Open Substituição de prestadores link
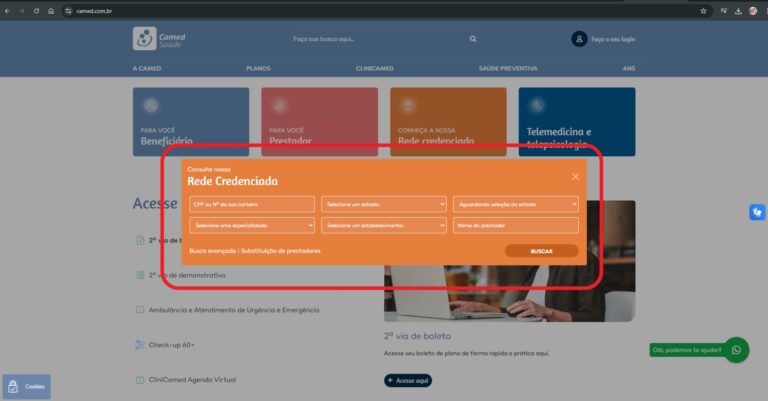Image resolution: width=768 pixels, height=401 pixels. coord(281,251)
